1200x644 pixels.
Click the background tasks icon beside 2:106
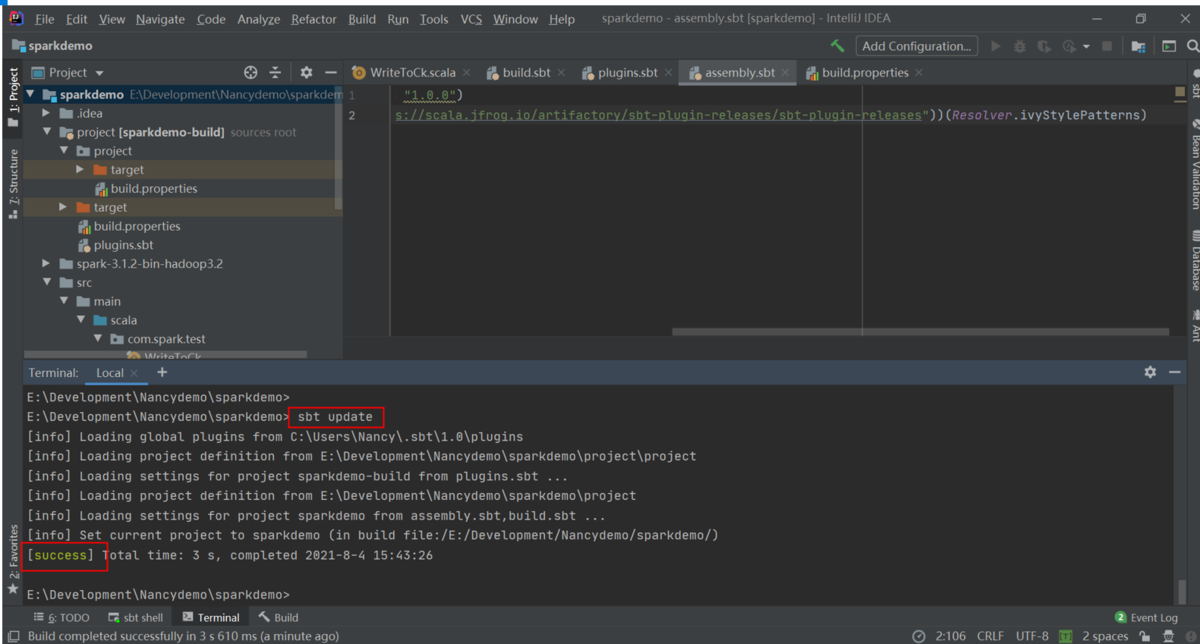click(919, 636)
